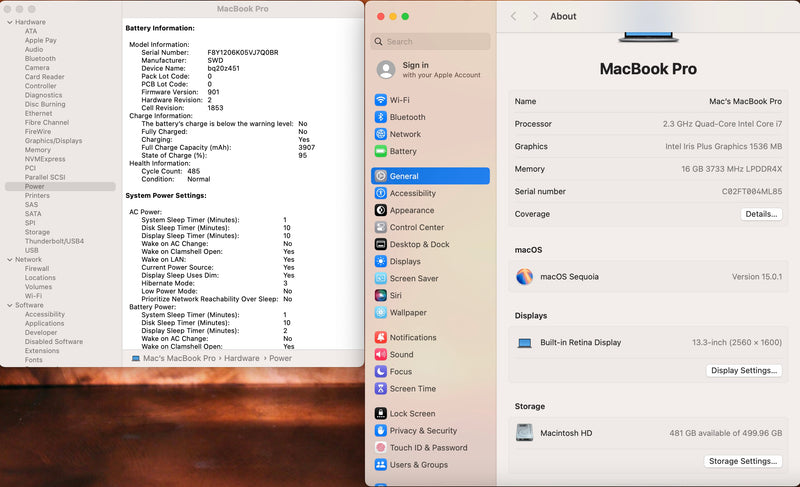Open the Displays icon in Settings sidebar
The height and width of the screenshot is (487, 800).
coord(381,261)
